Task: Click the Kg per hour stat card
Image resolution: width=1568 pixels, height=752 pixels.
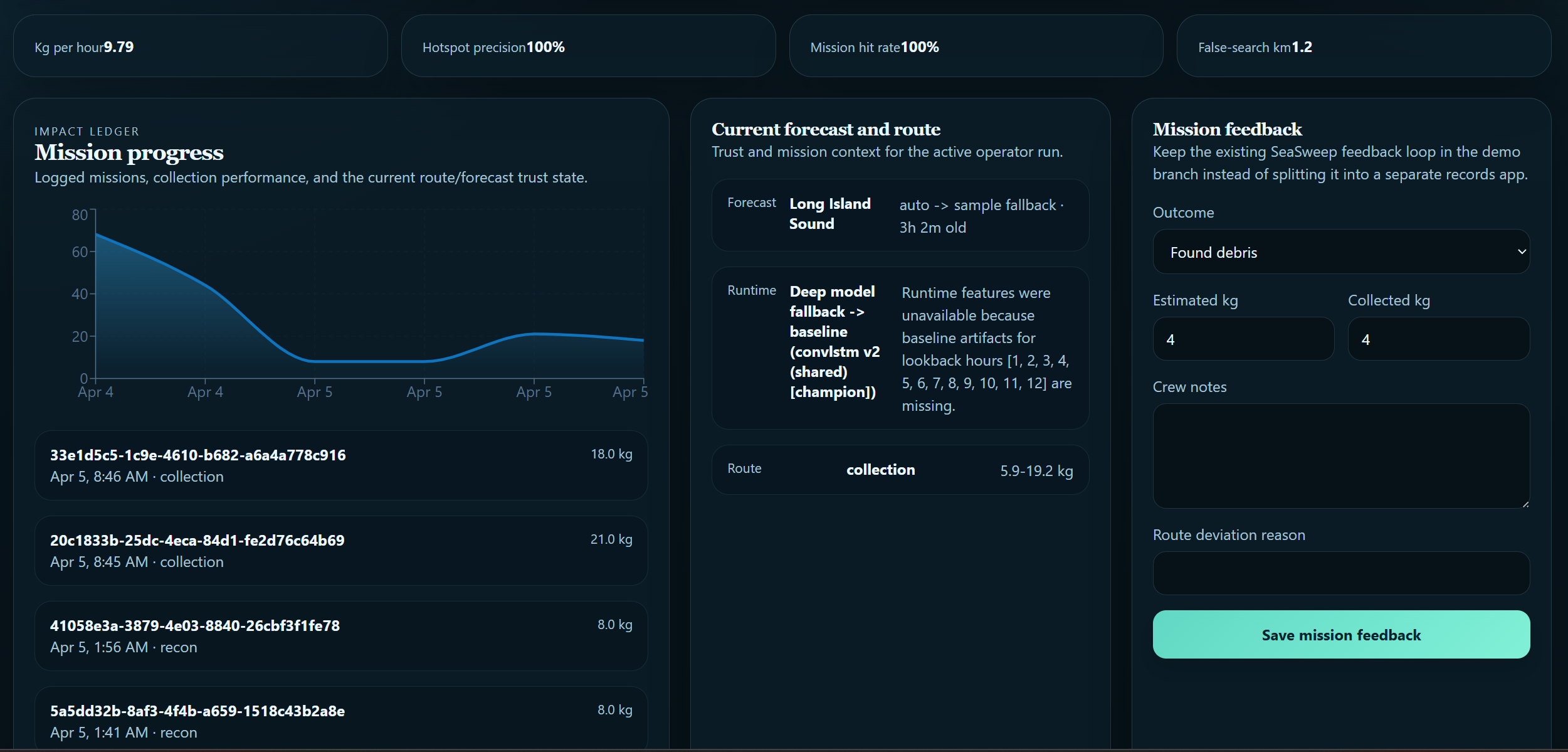Action: 200,46
